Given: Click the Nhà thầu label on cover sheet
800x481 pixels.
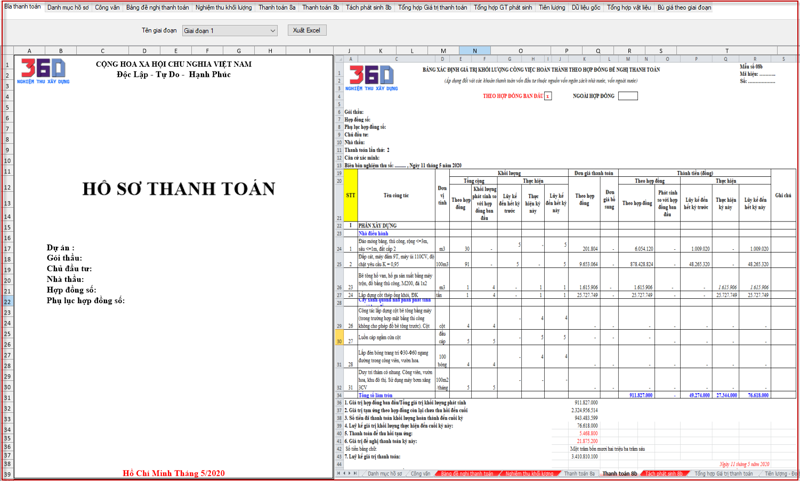Looking at the screenshot, I should [65, 280].
